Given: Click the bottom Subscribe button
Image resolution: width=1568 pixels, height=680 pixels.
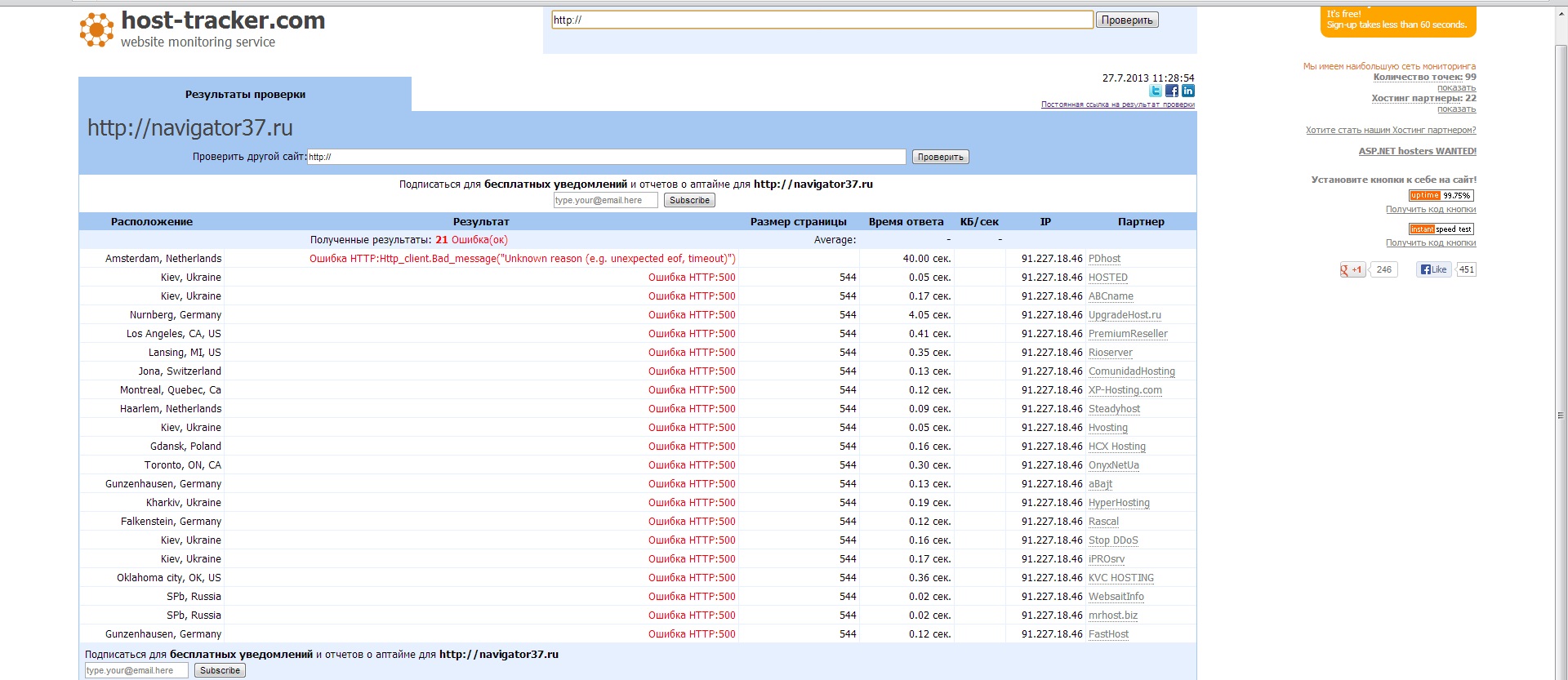Looking at the screenshot, I should pyautogui.click(x=220, y=670).
